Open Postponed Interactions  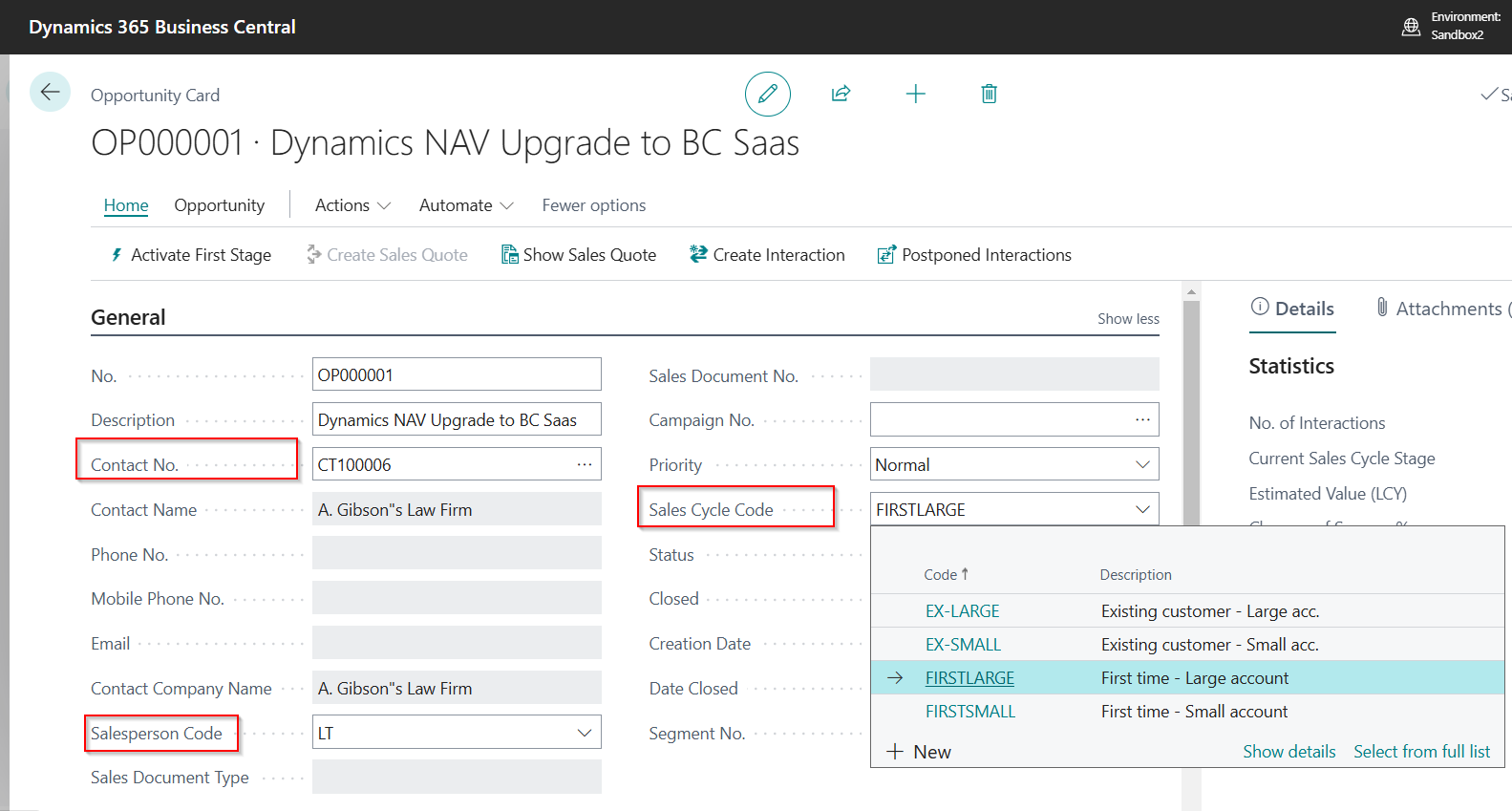click(x=974, y=255)
